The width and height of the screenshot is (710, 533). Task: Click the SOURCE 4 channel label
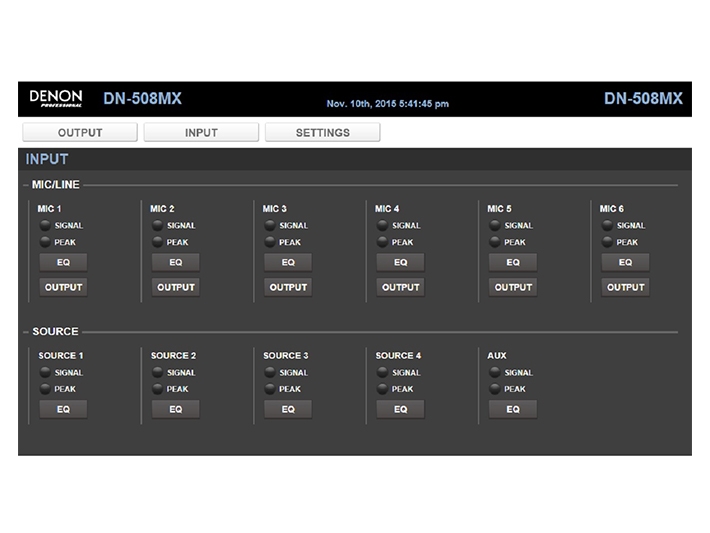[398, 355]
